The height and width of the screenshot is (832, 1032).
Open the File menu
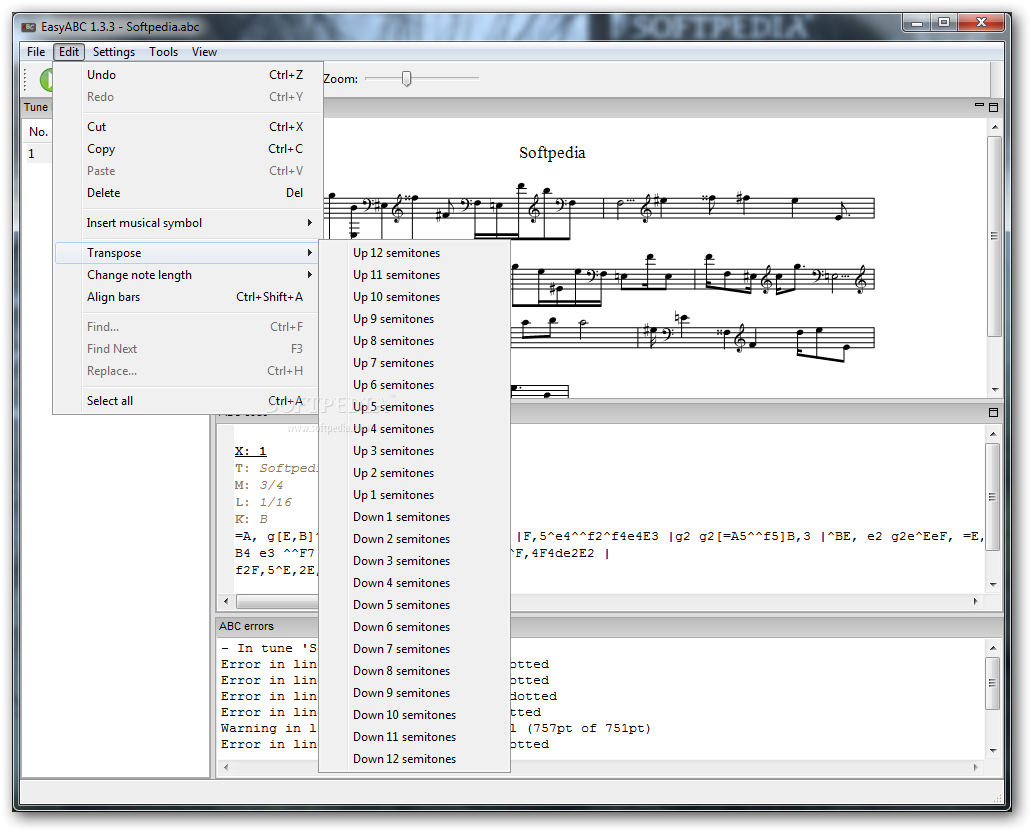36,52
